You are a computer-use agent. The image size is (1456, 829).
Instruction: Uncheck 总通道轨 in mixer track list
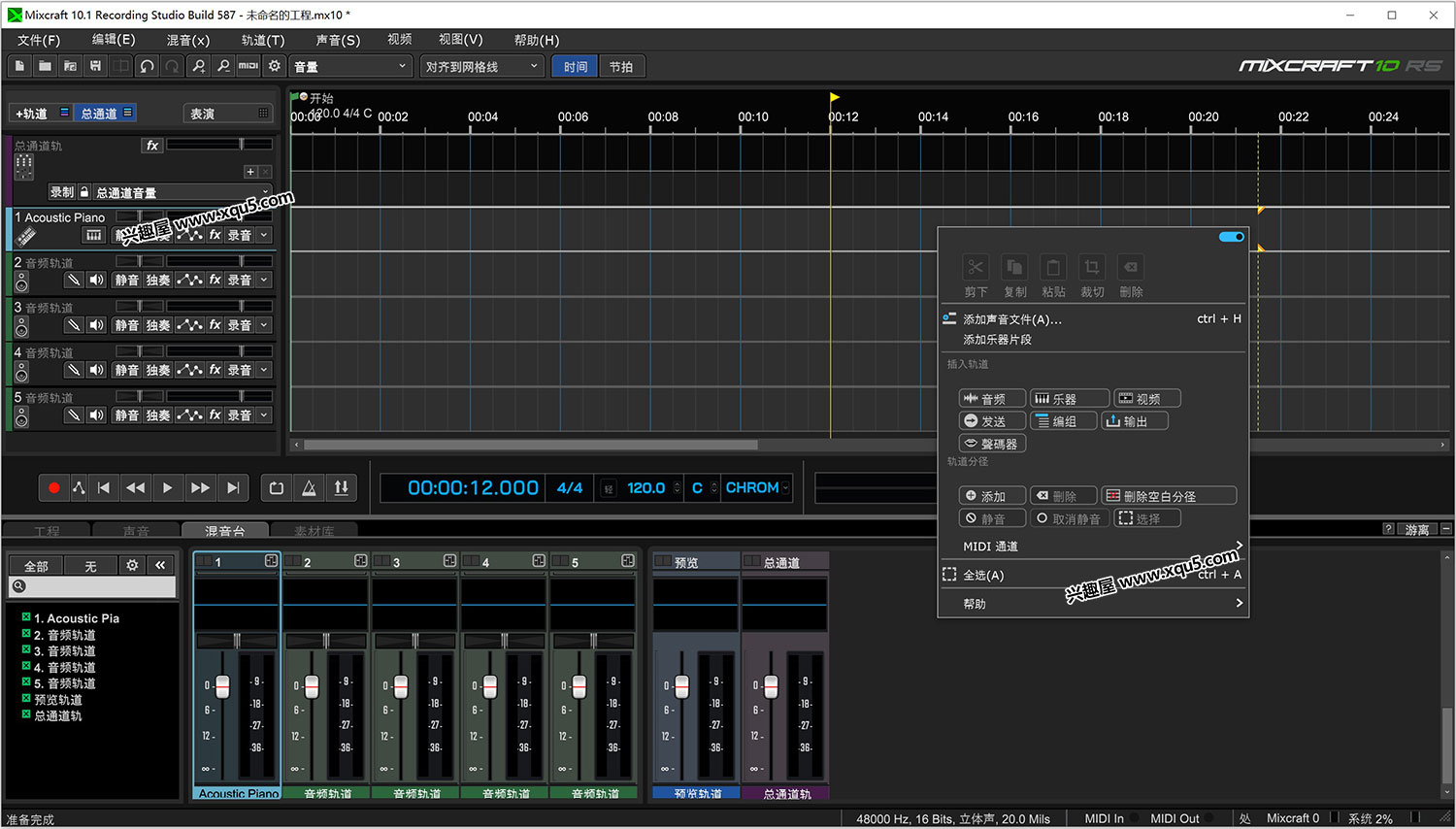[26, 715]
